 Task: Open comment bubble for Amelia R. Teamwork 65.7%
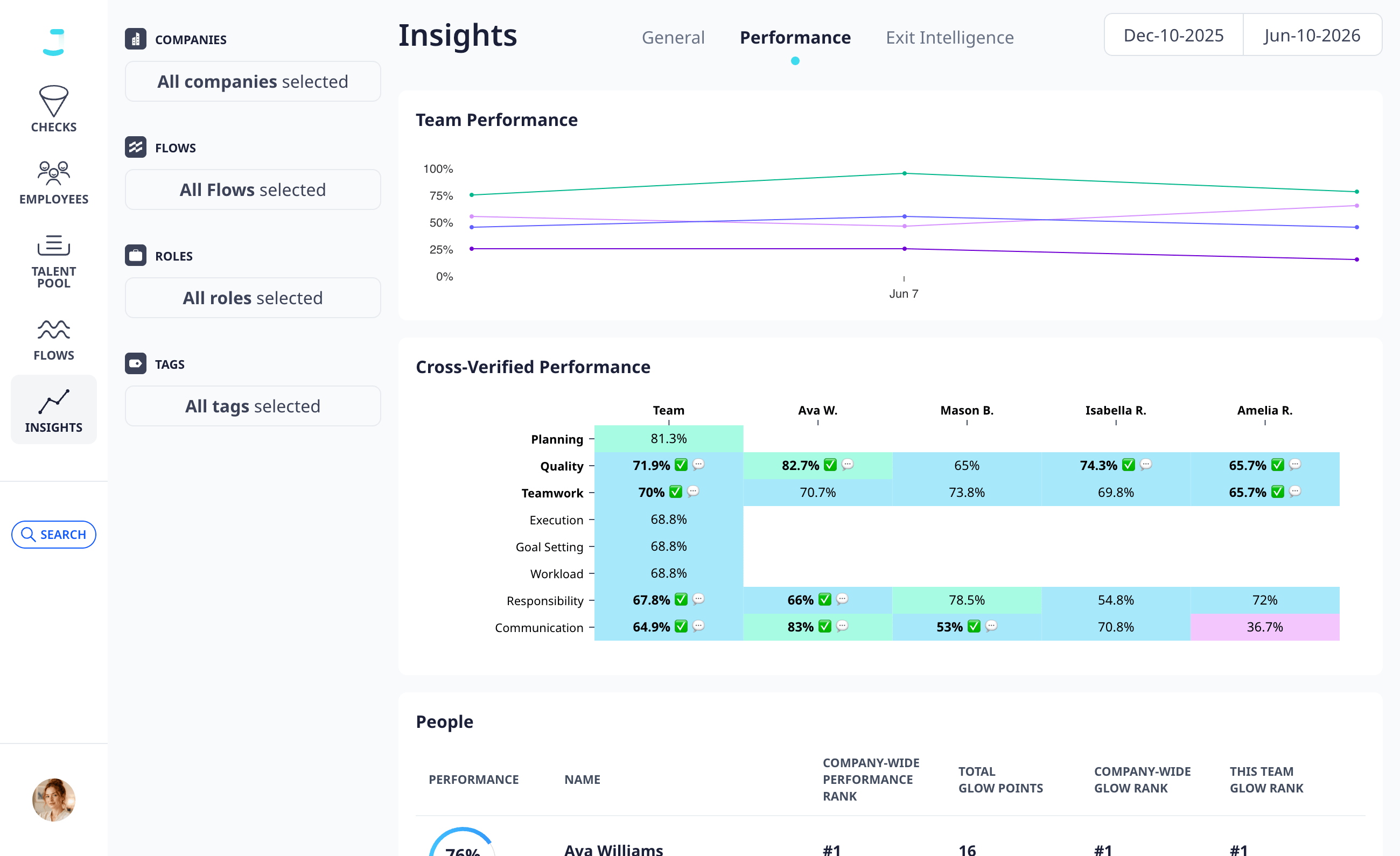coord(1295,492)
